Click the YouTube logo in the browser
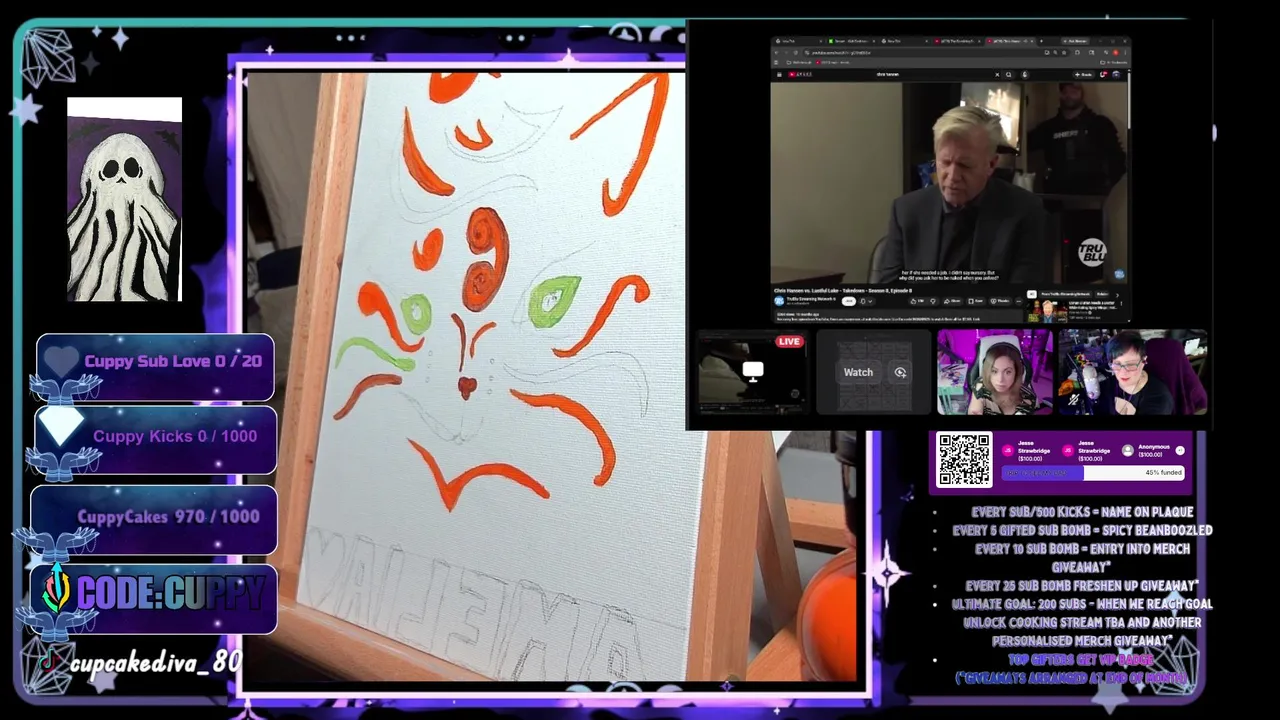Image resolution: width=1280 pixels, height=720 pixels. click(x=800, y=74)
